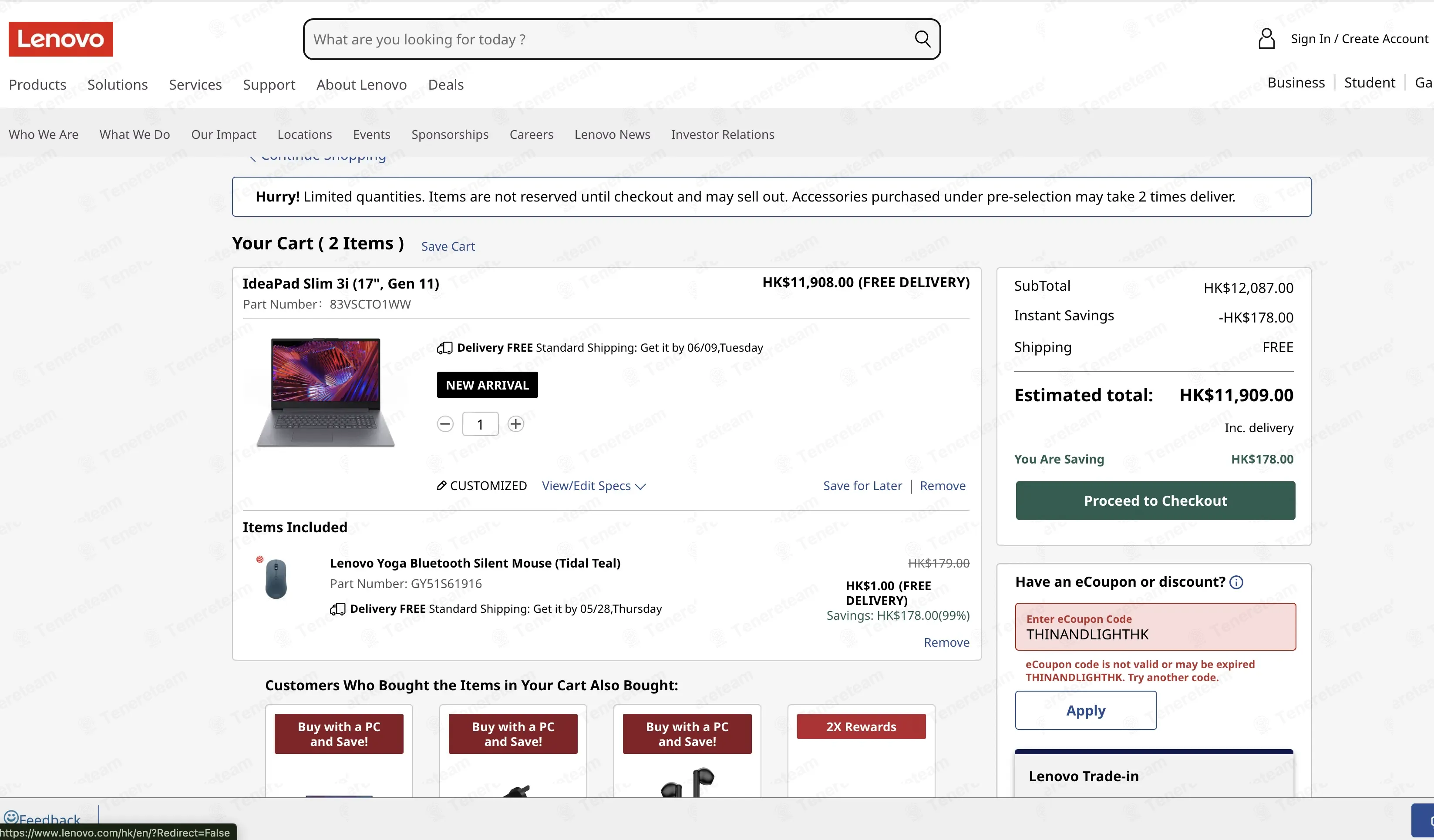Open the Careers link
Viewport: 1434px width, 840px height.
(x=532, y=134)
